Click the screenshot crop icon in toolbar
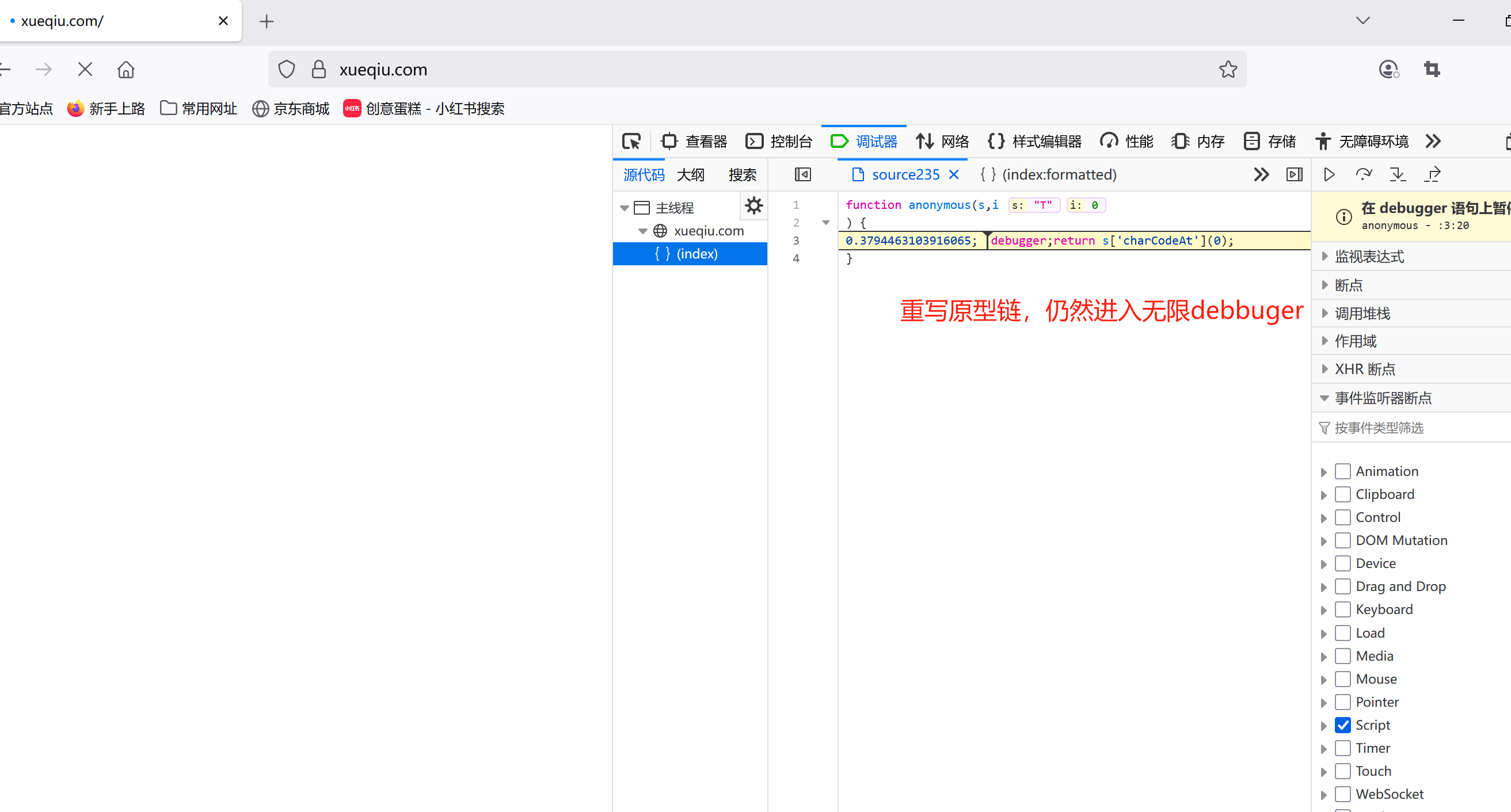The height and width of the screenshot is (812, 1511). tap(1432, 70)
